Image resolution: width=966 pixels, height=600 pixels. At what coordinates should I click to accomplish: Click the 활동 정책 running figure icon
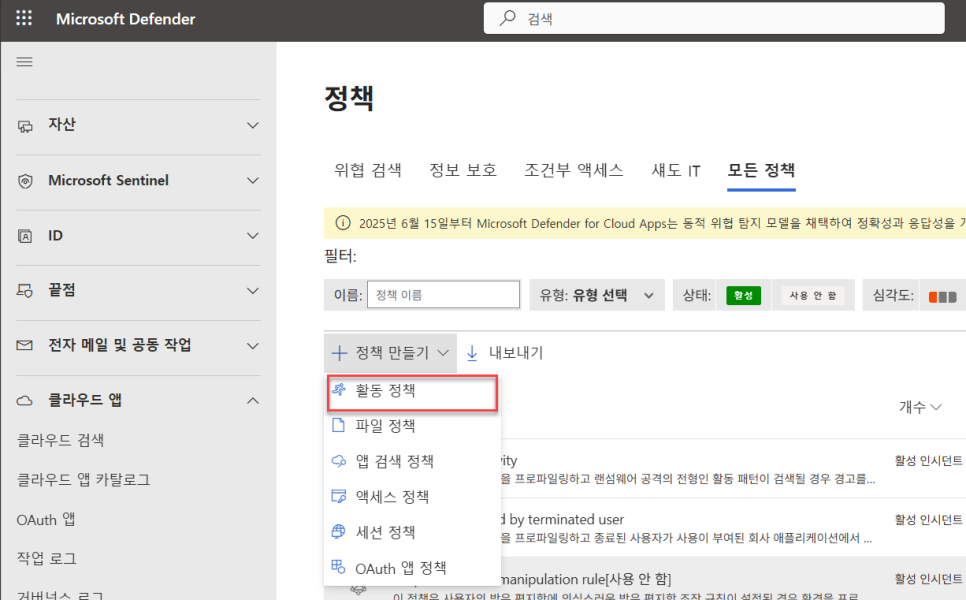tap(339, 389)
